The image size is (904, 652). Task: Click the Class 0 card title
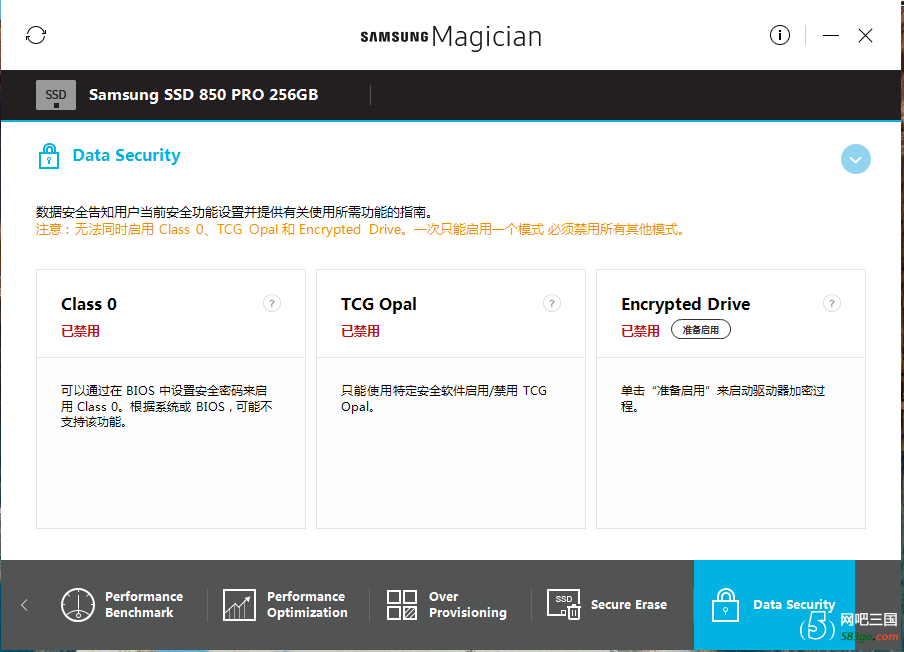click(x=89, y=304)
